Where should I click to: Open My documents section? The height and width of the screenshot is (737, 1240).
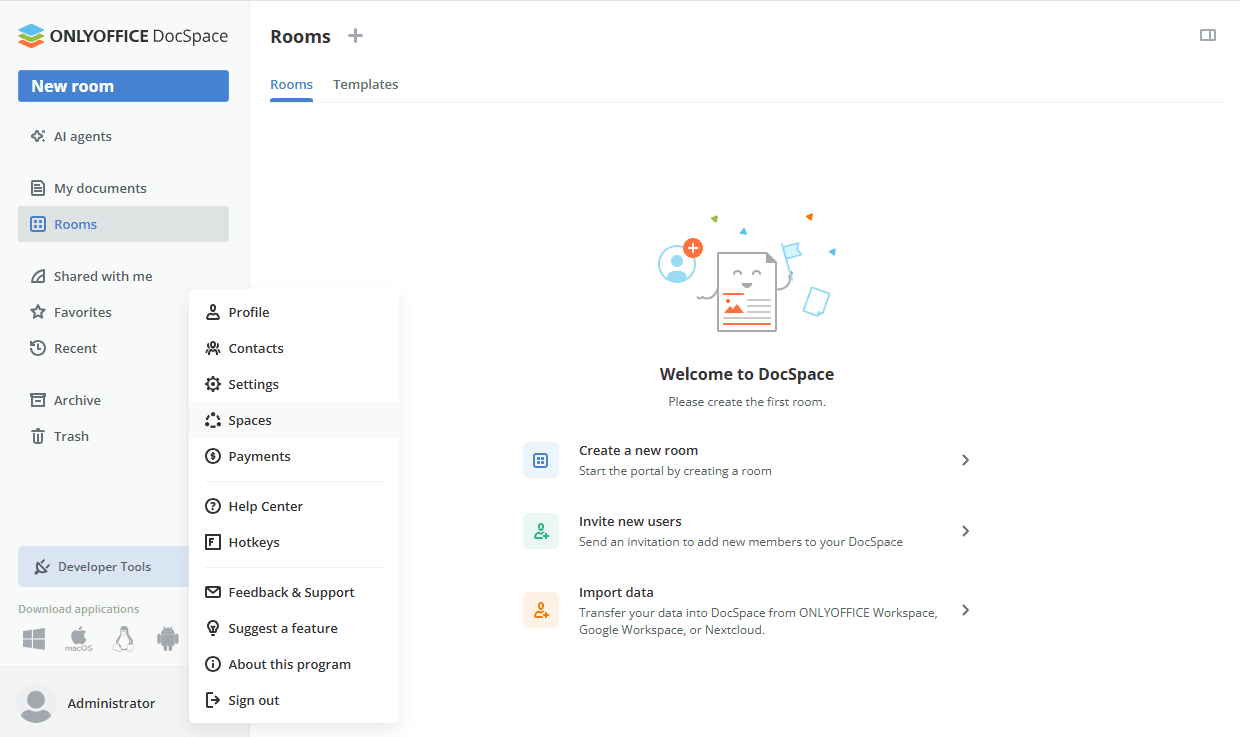(101, 187)
